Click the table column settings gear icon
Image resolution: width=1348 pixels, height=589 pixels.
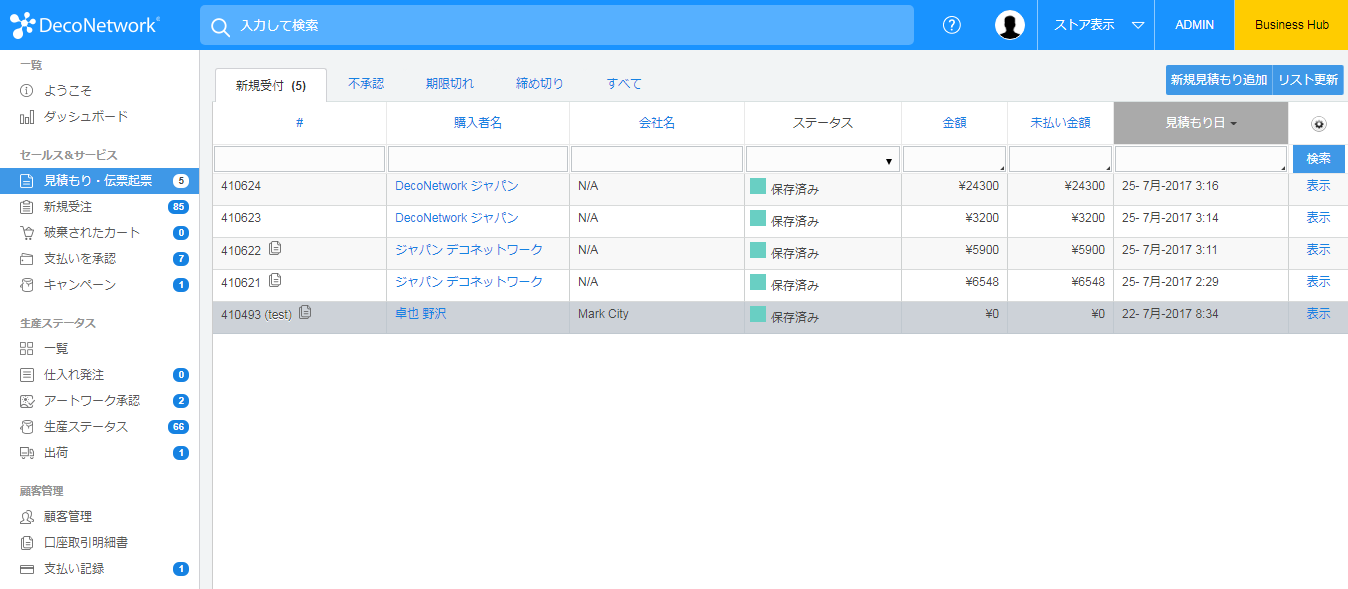[1318, 124]
